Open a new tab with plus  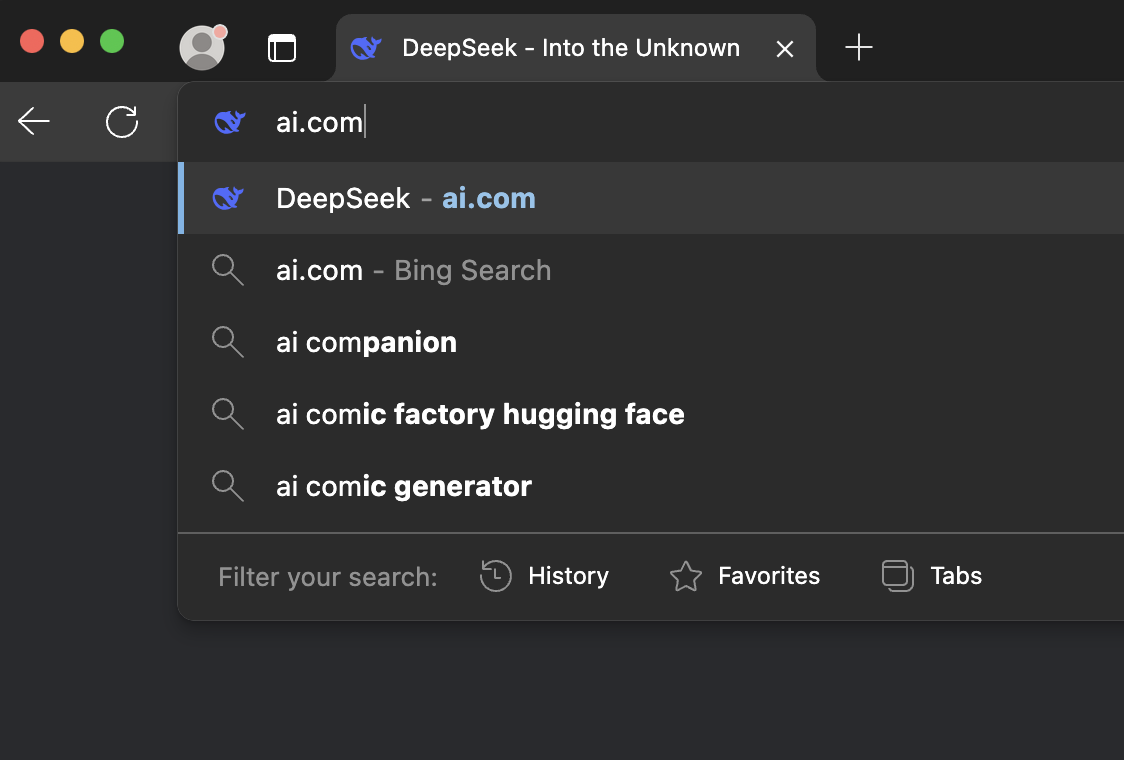point(858,48)
